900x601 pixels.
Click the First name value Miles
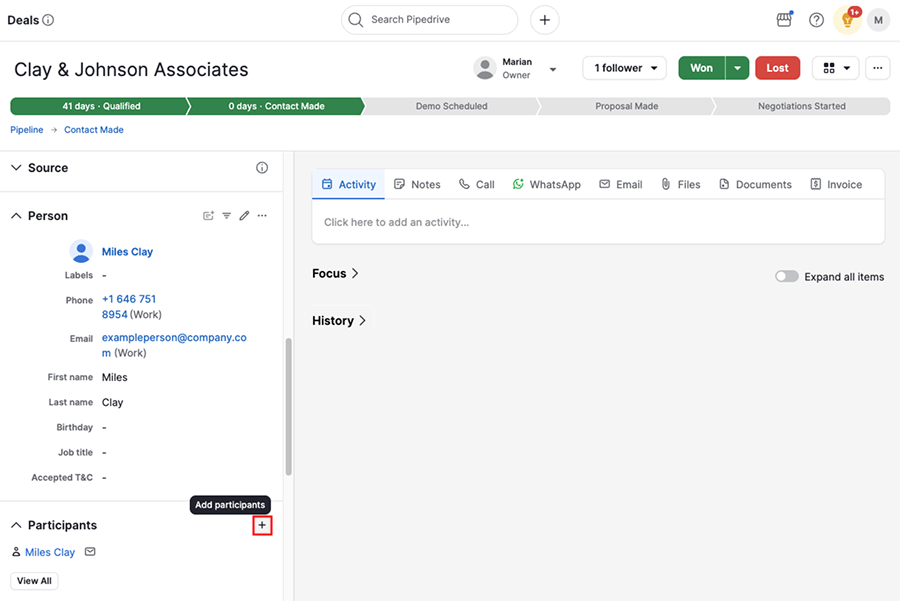tap(115, 377)
